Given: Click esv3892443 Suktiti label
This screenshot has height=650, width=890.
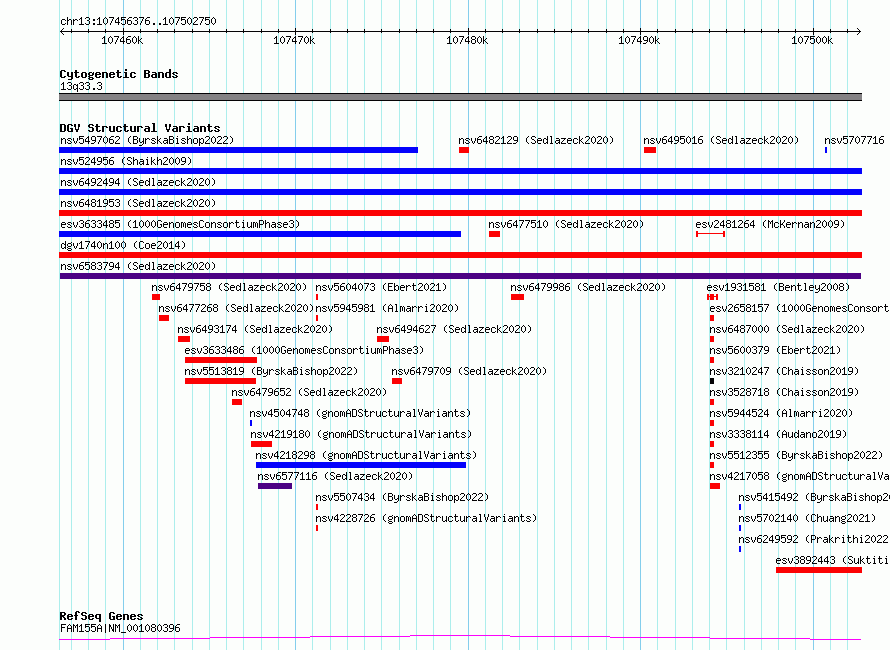Looking at the screenshot, I should coord(832,560).
